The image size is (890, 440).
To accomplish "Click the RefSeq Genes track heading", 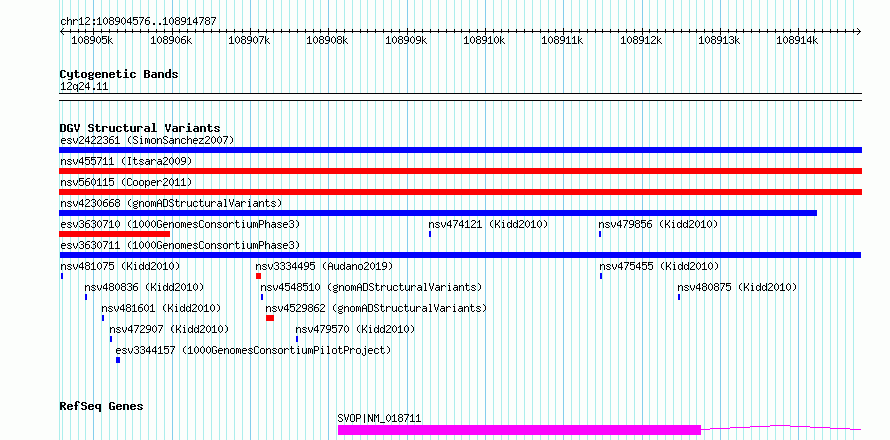I will coord(101,406).
